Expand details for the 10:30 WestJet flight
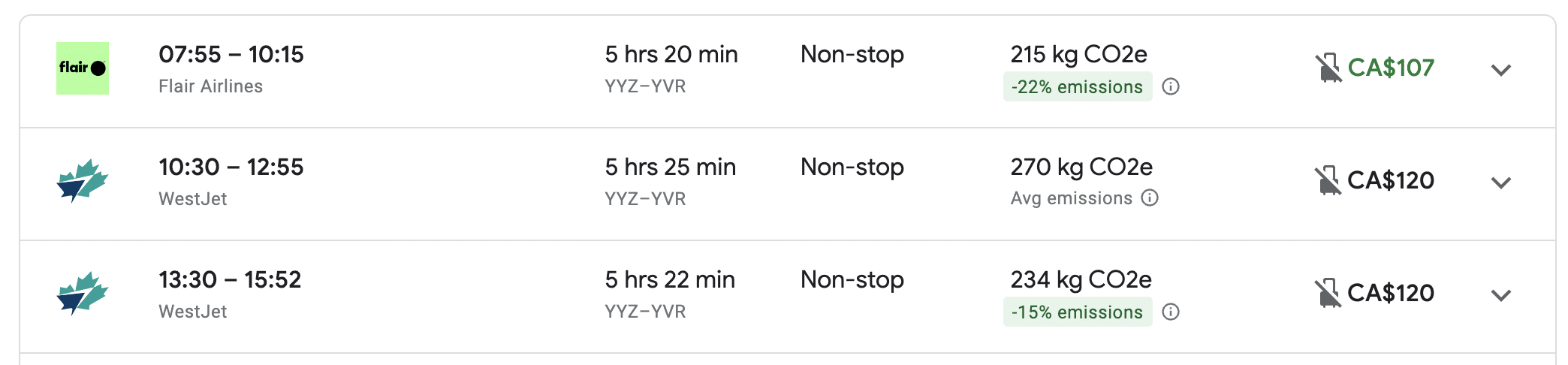The width and height of the screenshot is (1568, 365). click(x=1500, y=183)
